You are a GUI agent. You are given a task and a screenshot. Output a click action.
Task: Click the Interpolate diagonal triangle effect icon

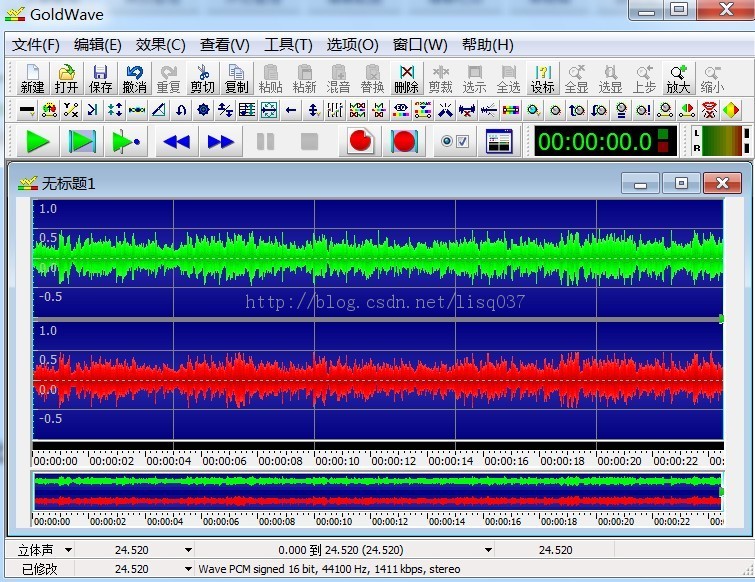(159, 110)
